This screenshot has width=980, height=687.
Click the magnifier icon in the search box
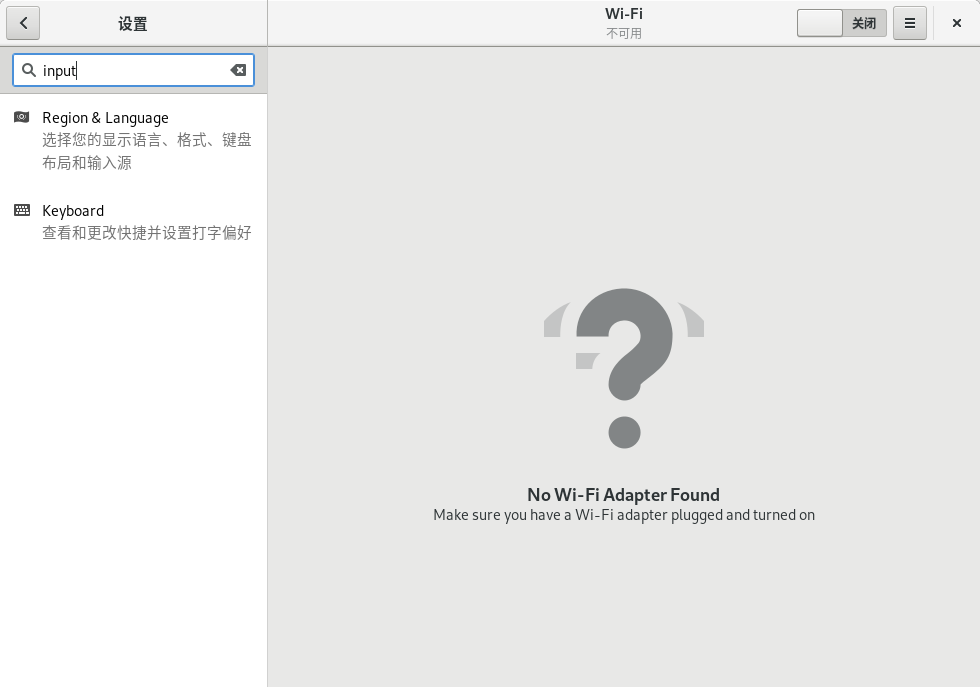point(28,70)
